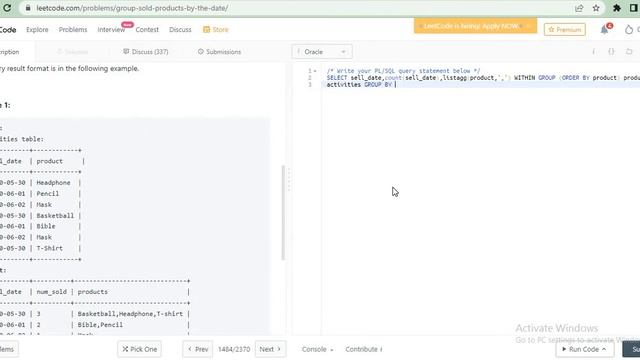
Task: Click line 2 in editor gutter
Action: pyautogui.click(x=310, y=78)
